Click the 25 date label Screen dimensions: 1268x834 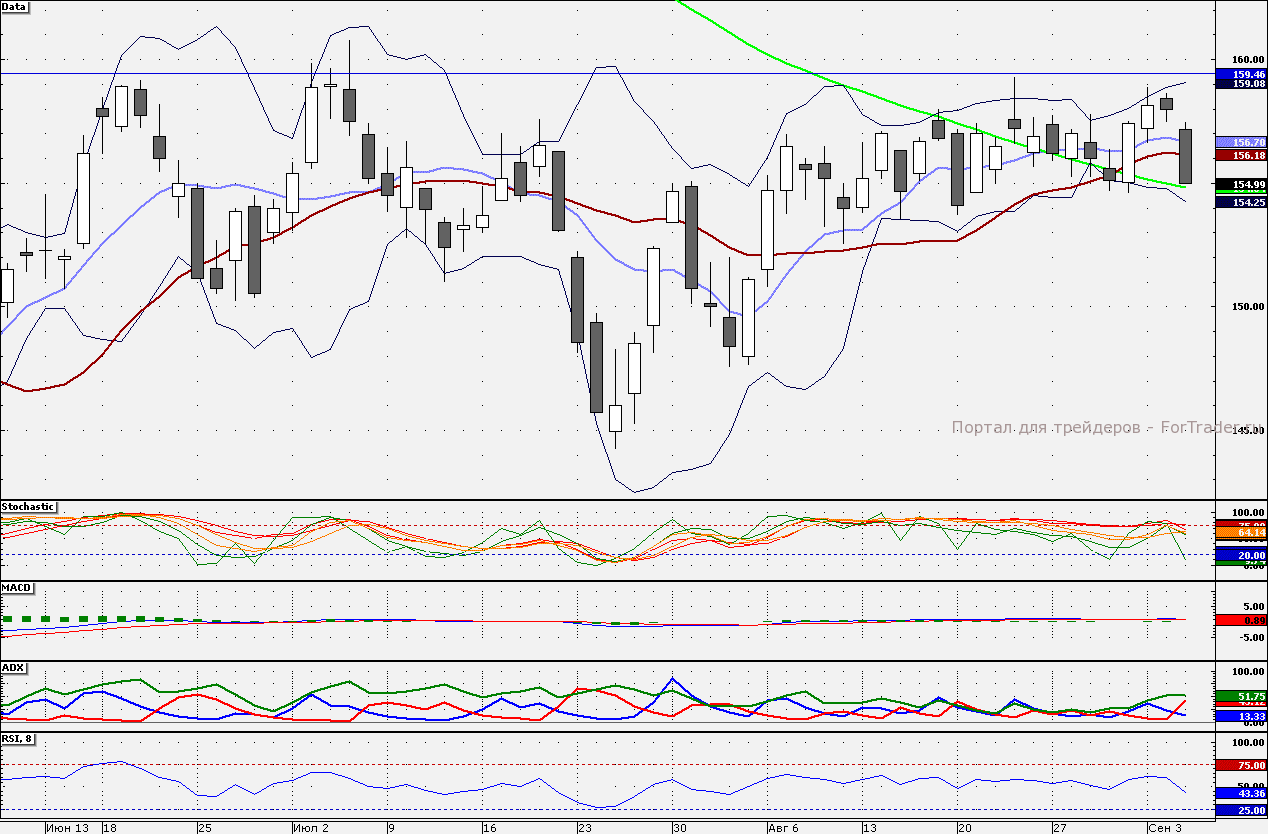click(x=205, y=828)
